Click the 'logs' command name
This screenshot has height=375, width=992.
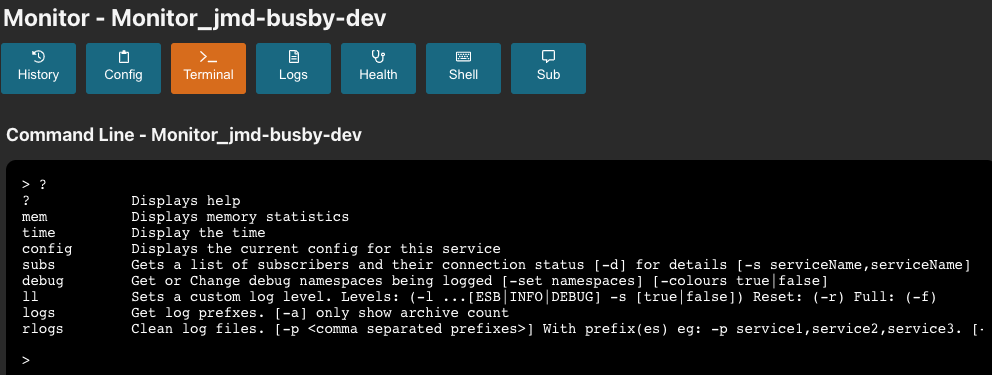click(x=39, y=313)
